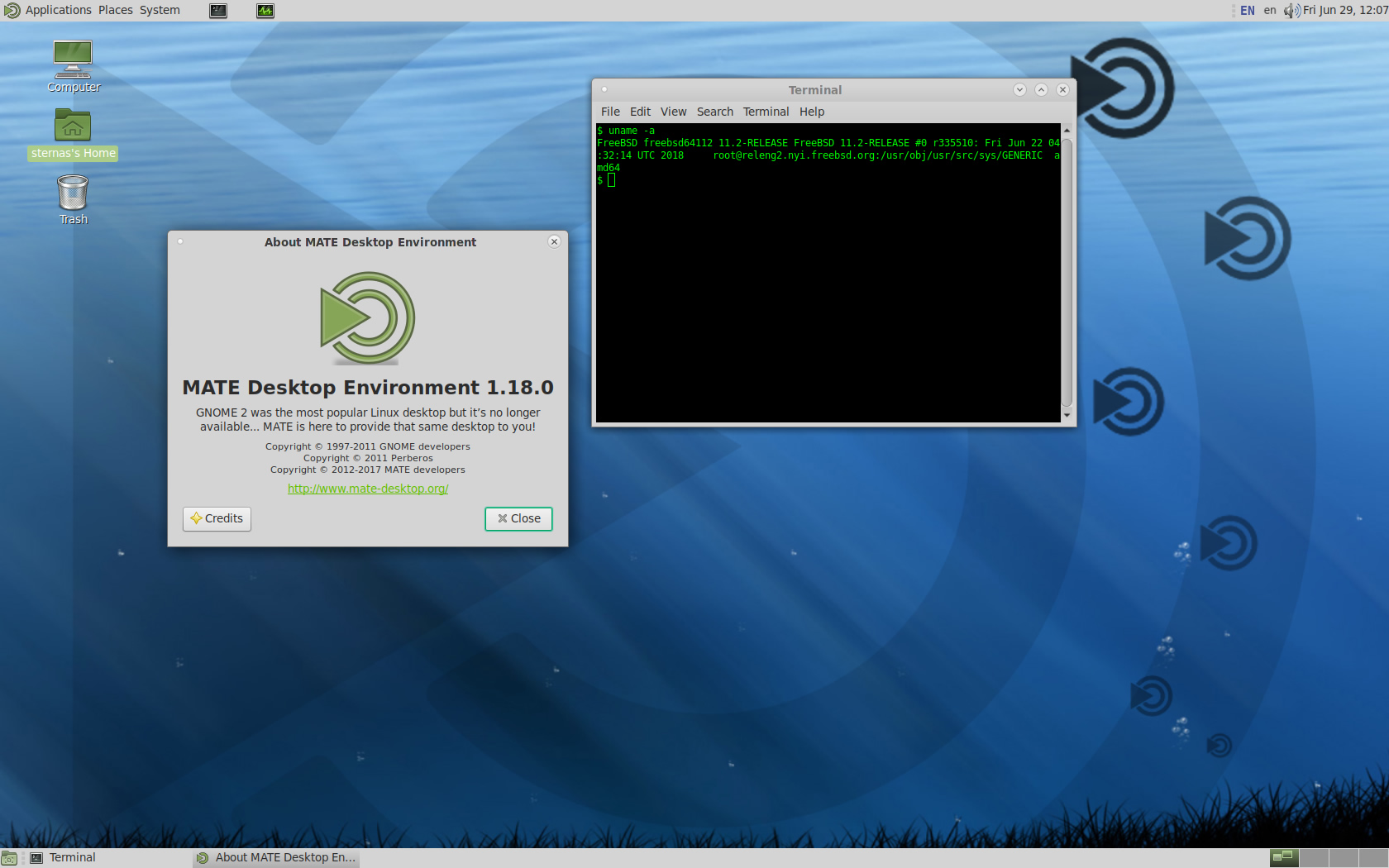Click 'MATE Desktop Environment 1.18.0' heading

point(368,388)
